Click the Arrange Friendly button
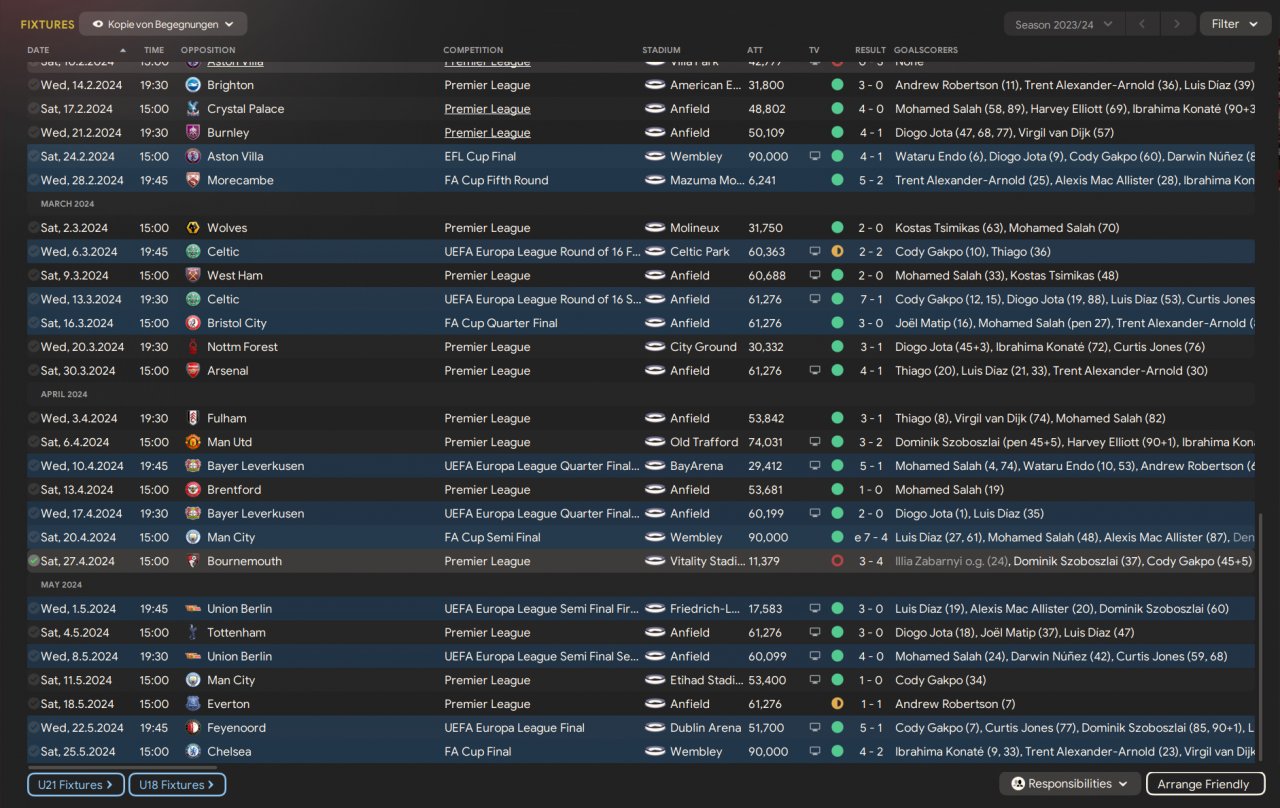The image size is (1280, 808). coord(1205,784)
